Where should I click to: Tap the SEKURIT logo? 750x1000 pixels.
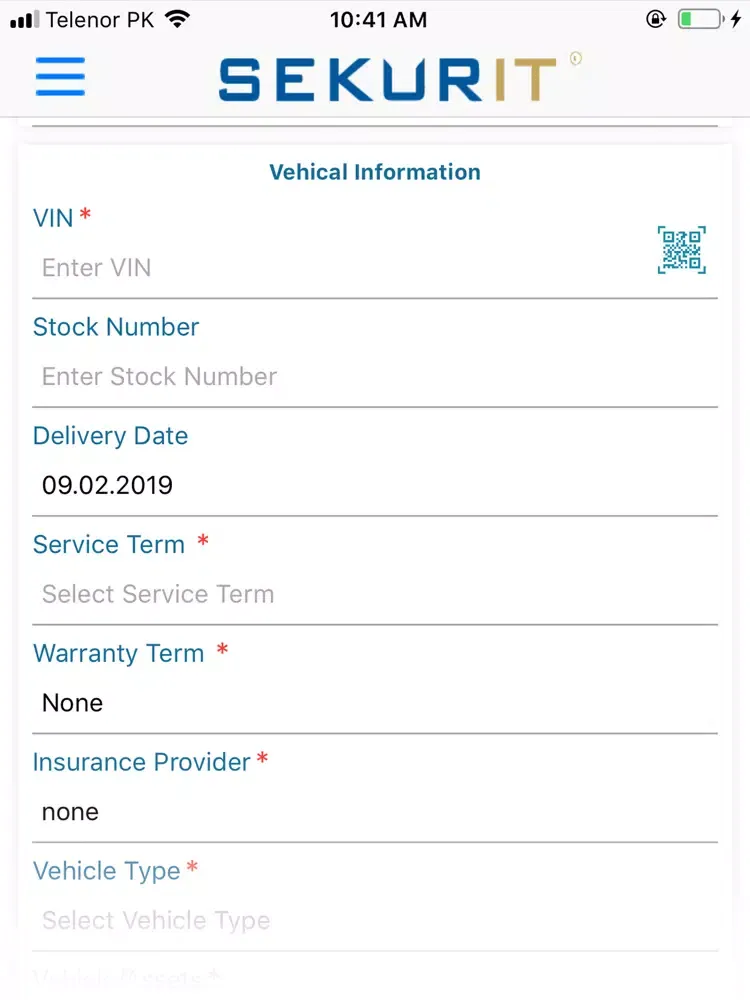point(399,78)
